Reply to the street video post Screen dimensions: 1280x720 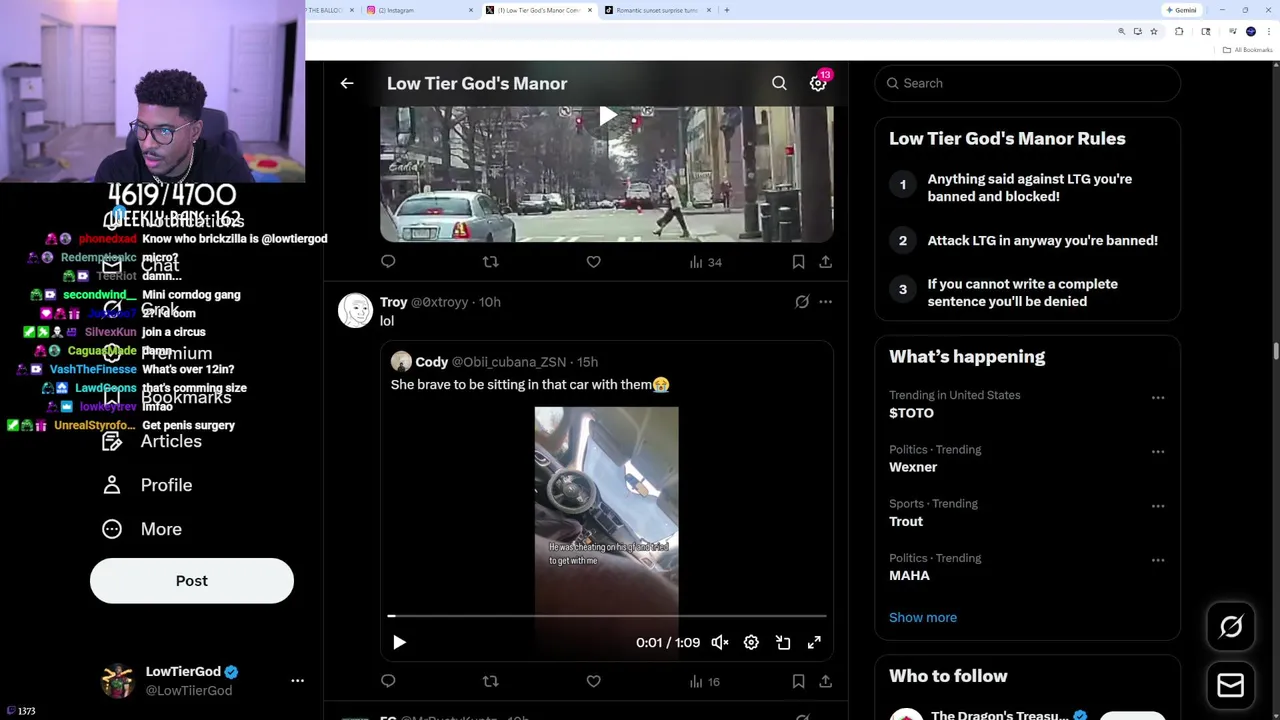pyautogui.click(x=388, y=262)
